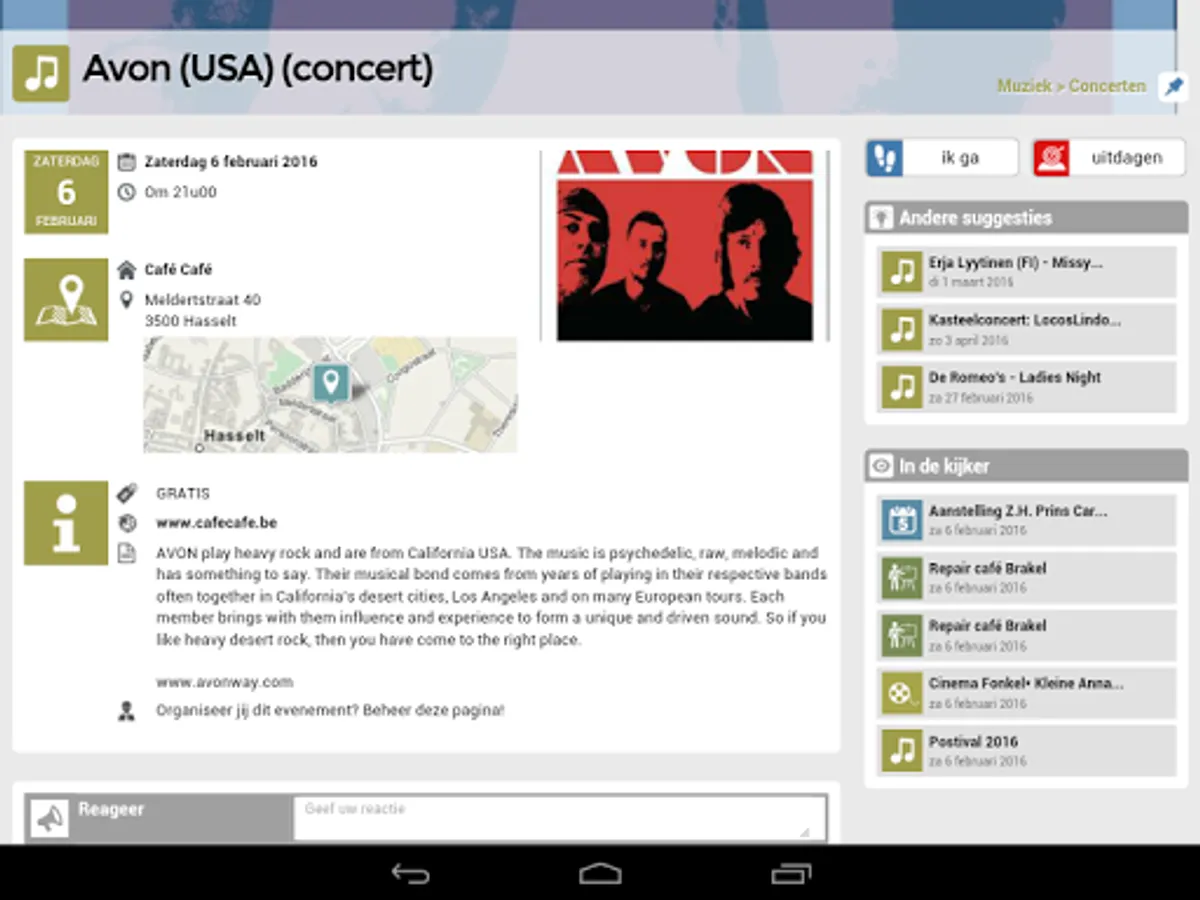Click the AVON band poster thumbnail
Viewport: 1200px width, 900px height.
pyautogui.click(x=685, y=246)
